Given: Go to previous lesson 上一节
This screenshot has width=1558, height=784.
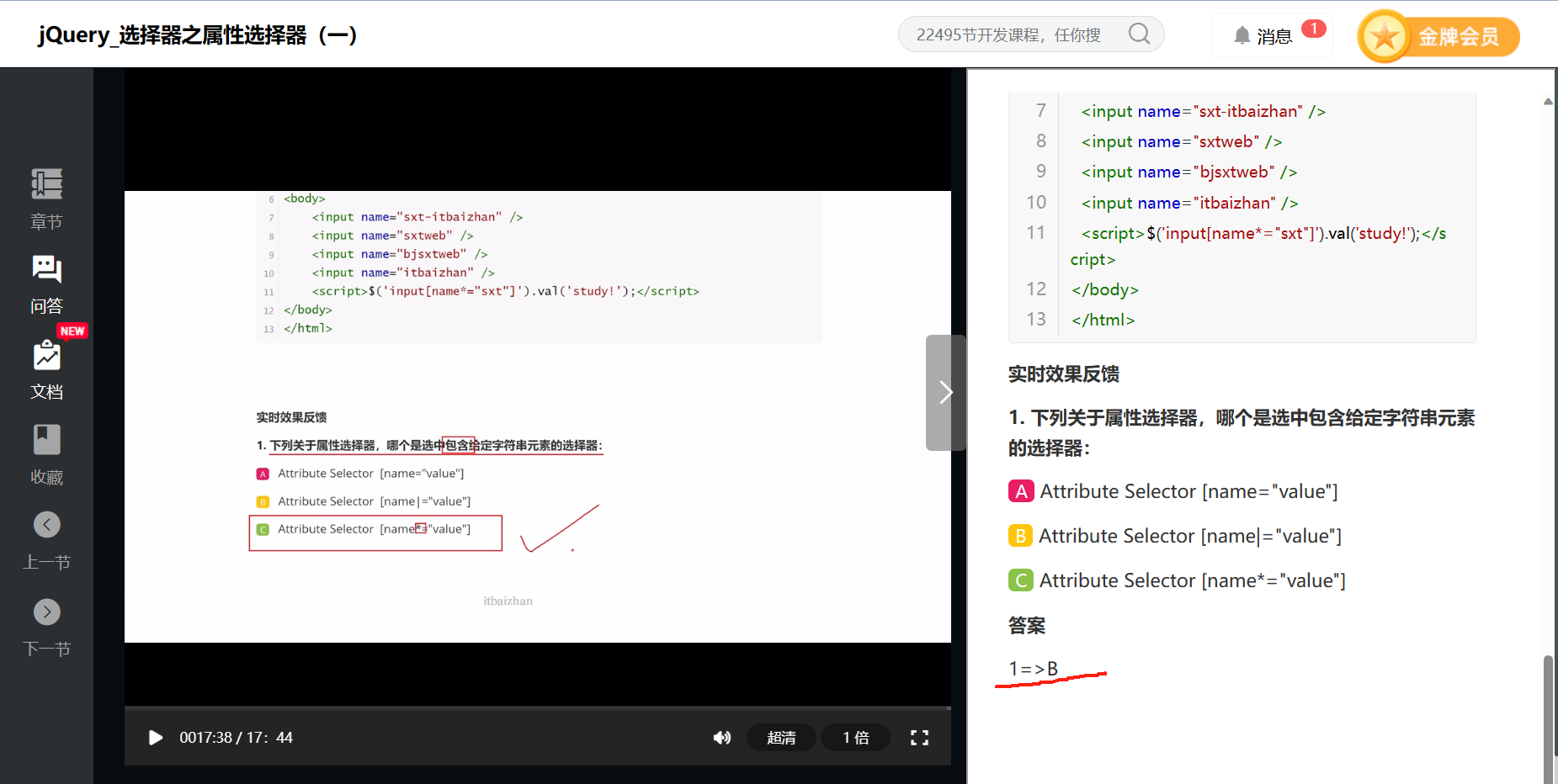Looking at the screenshot, I should pos(46,525).
